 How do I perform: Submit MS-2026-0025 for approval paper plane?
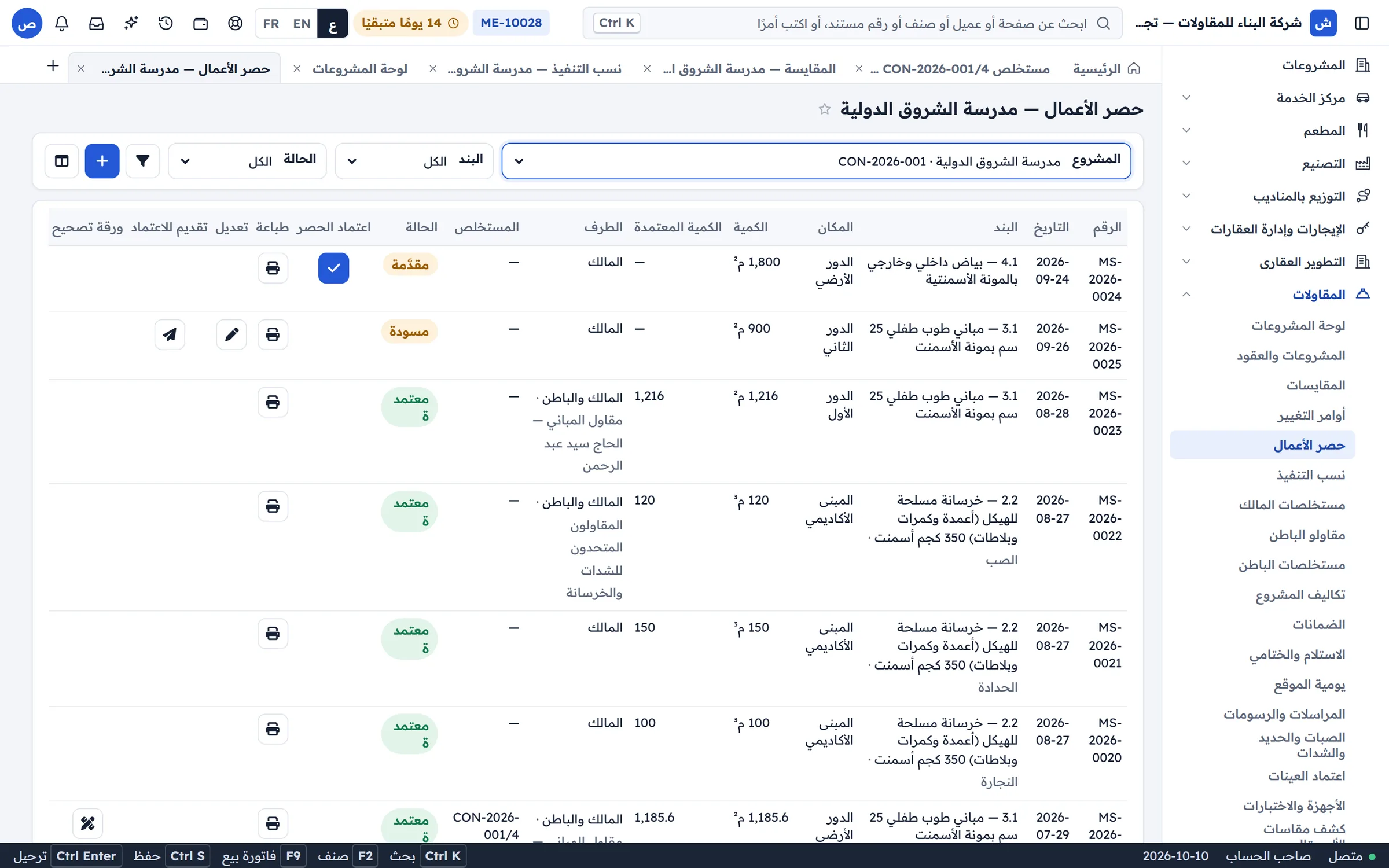(x=170, y=334)
